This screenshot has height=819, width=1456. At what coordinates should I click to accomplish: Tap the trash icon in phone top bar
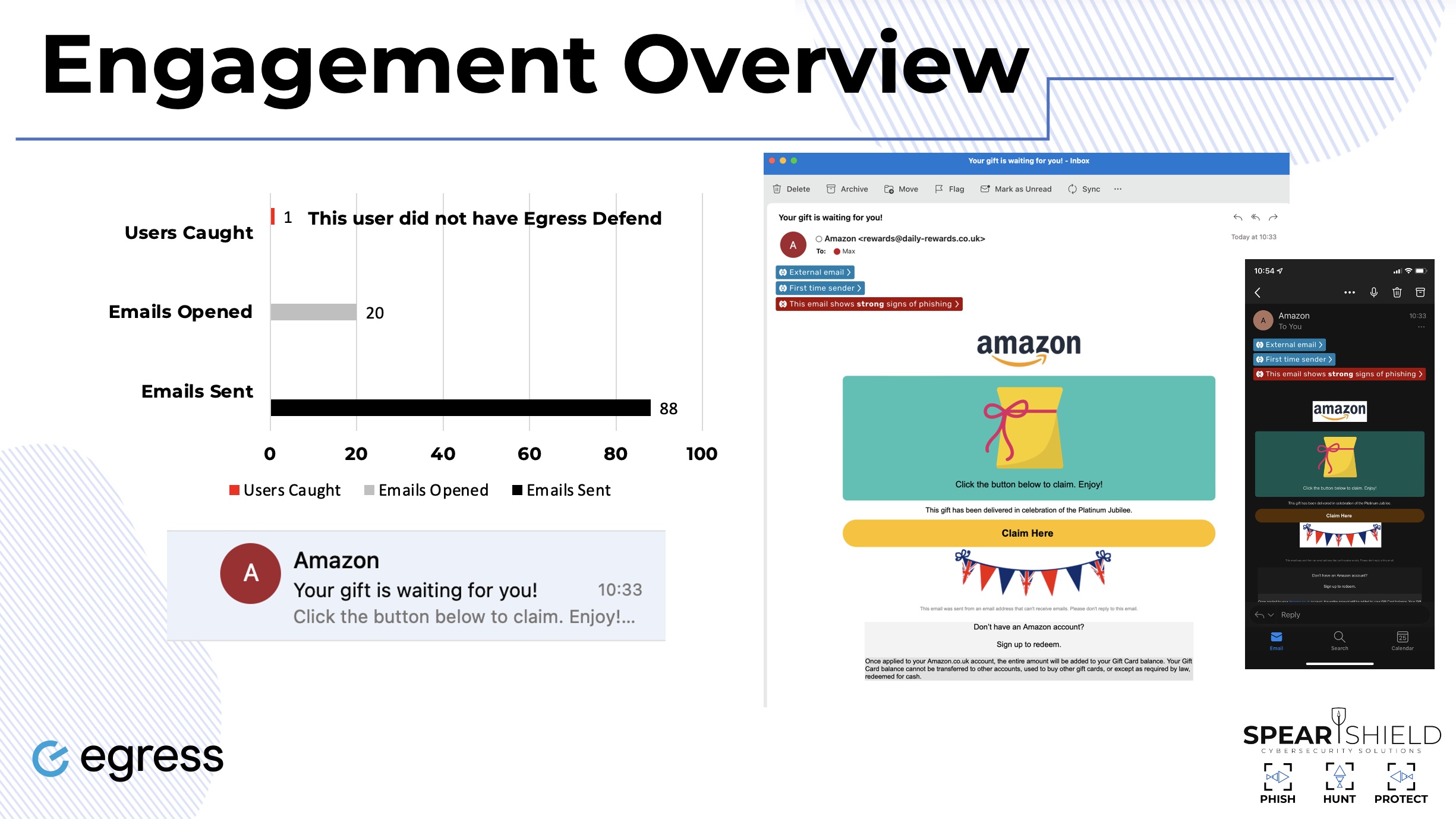[x=1397, y=292]
